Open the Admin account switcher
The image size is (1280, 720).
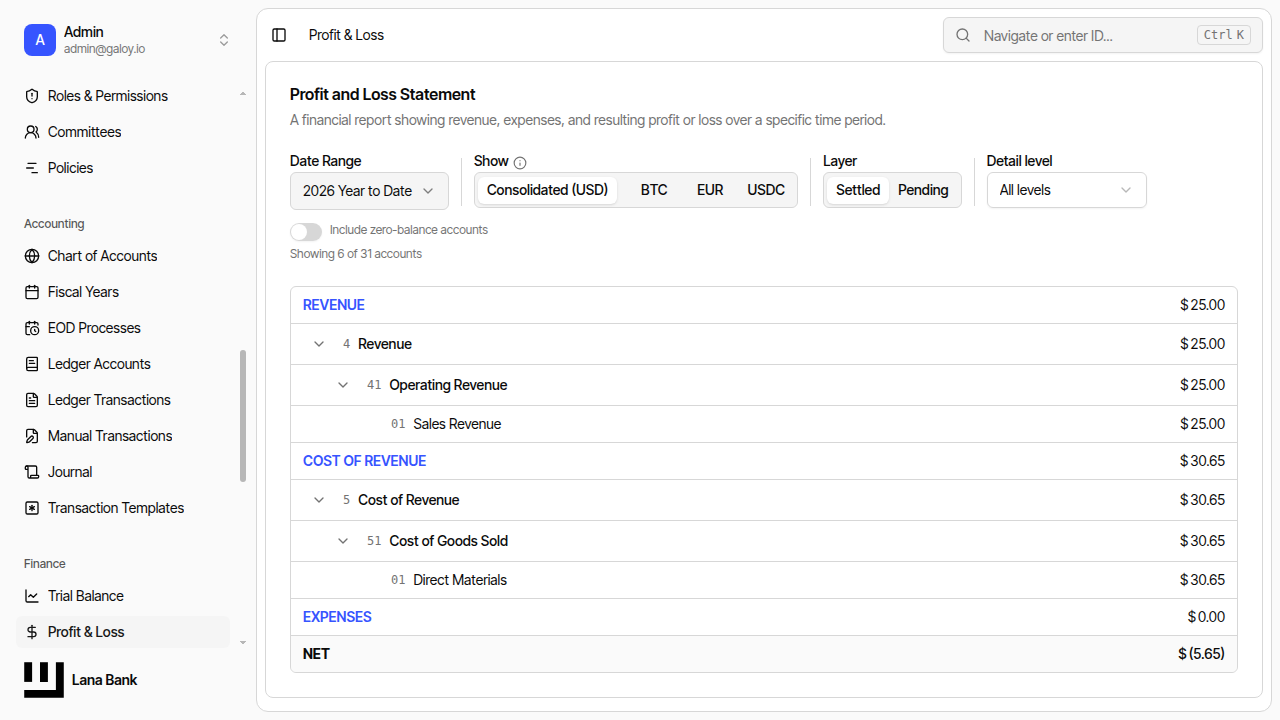(128, 40)
